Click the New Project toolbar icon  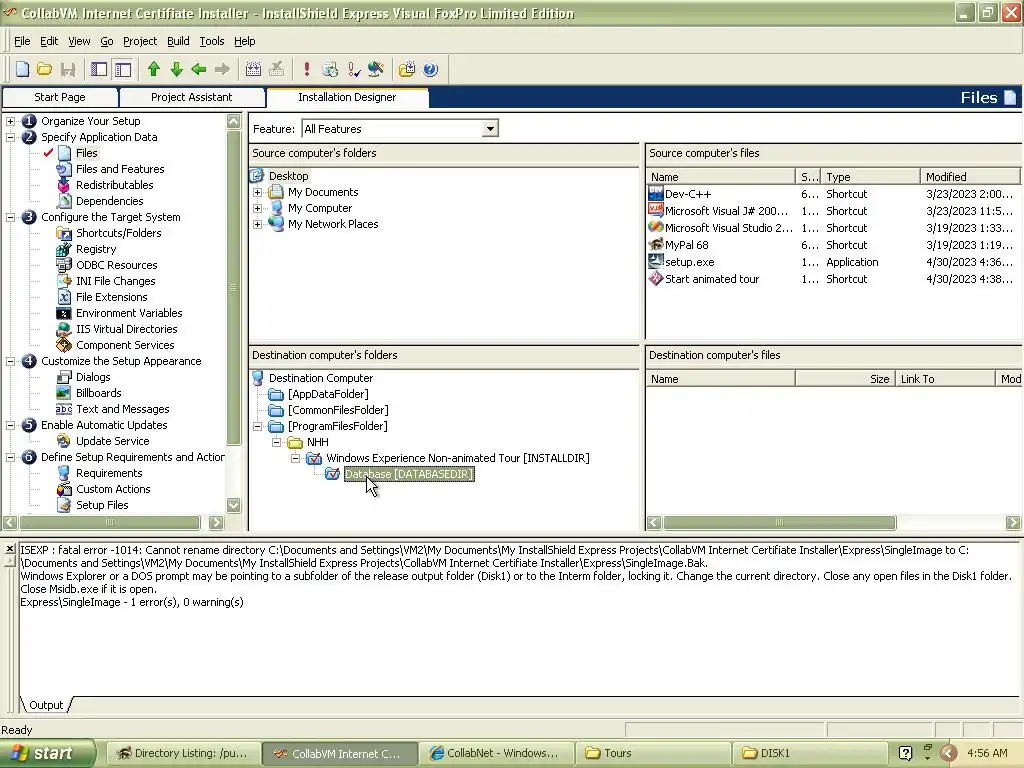tap(22, 69)
